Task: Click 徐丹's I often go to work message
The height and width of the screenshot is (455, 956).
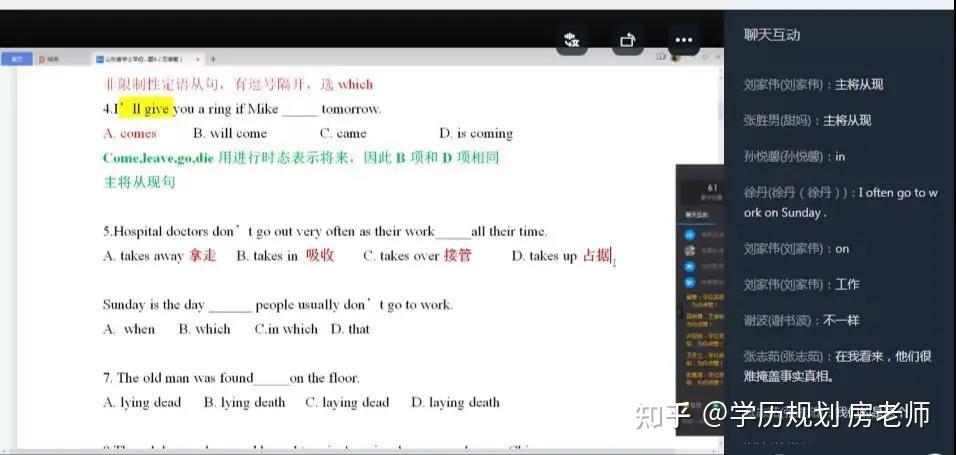Action: [x=840, y=202]
